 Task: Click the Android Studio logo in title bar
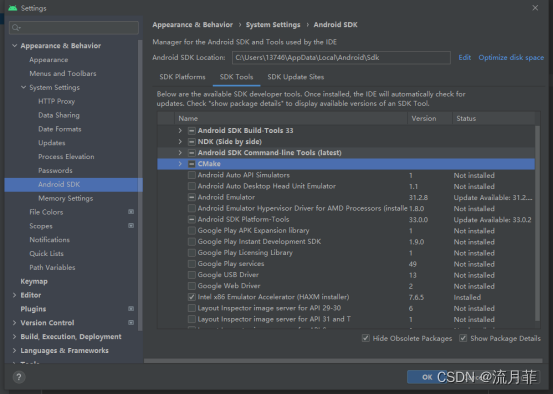(13, 8)
